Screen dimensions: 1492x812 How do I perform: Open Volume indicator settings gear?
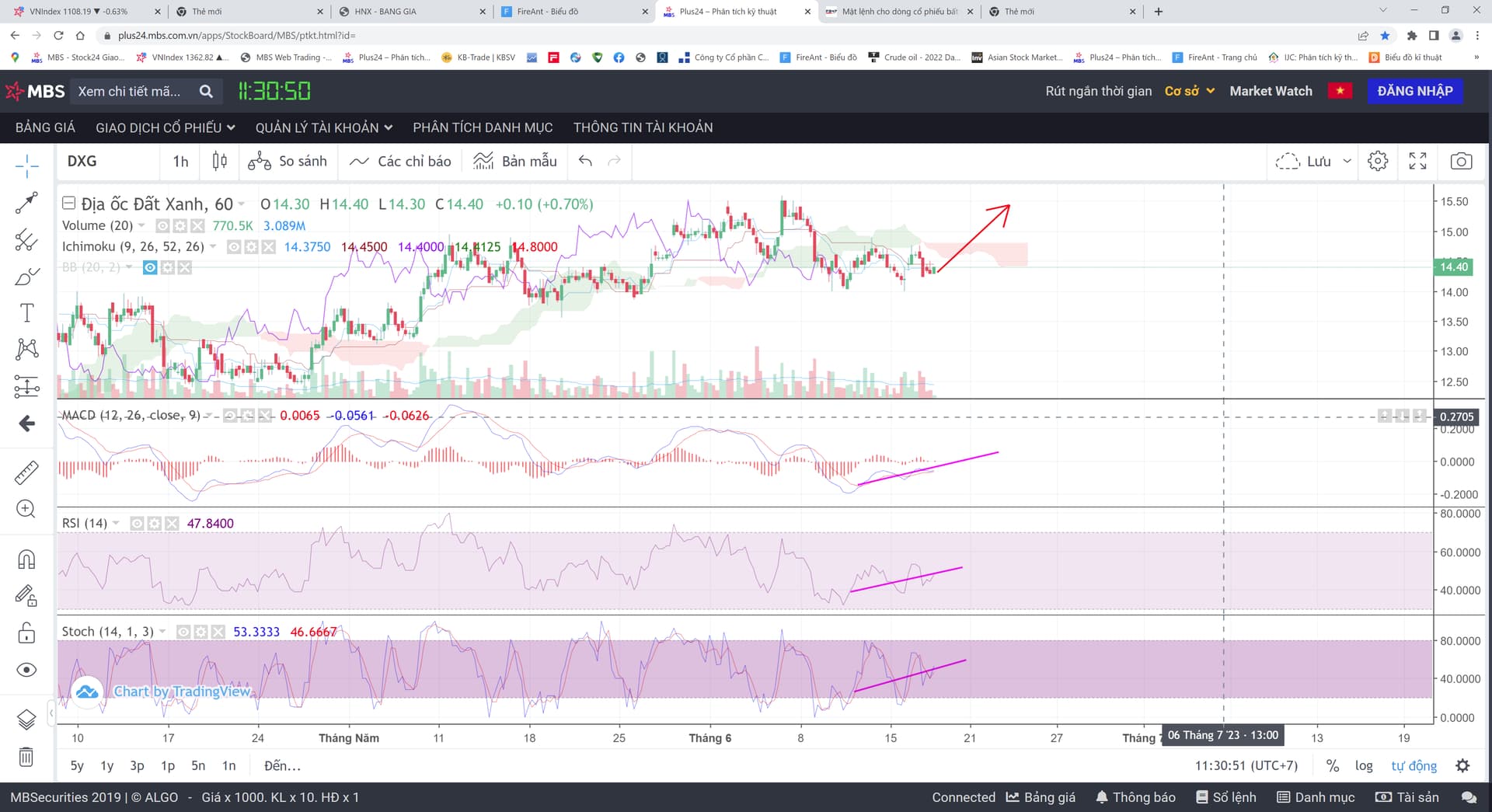click(x=180, y=225)
